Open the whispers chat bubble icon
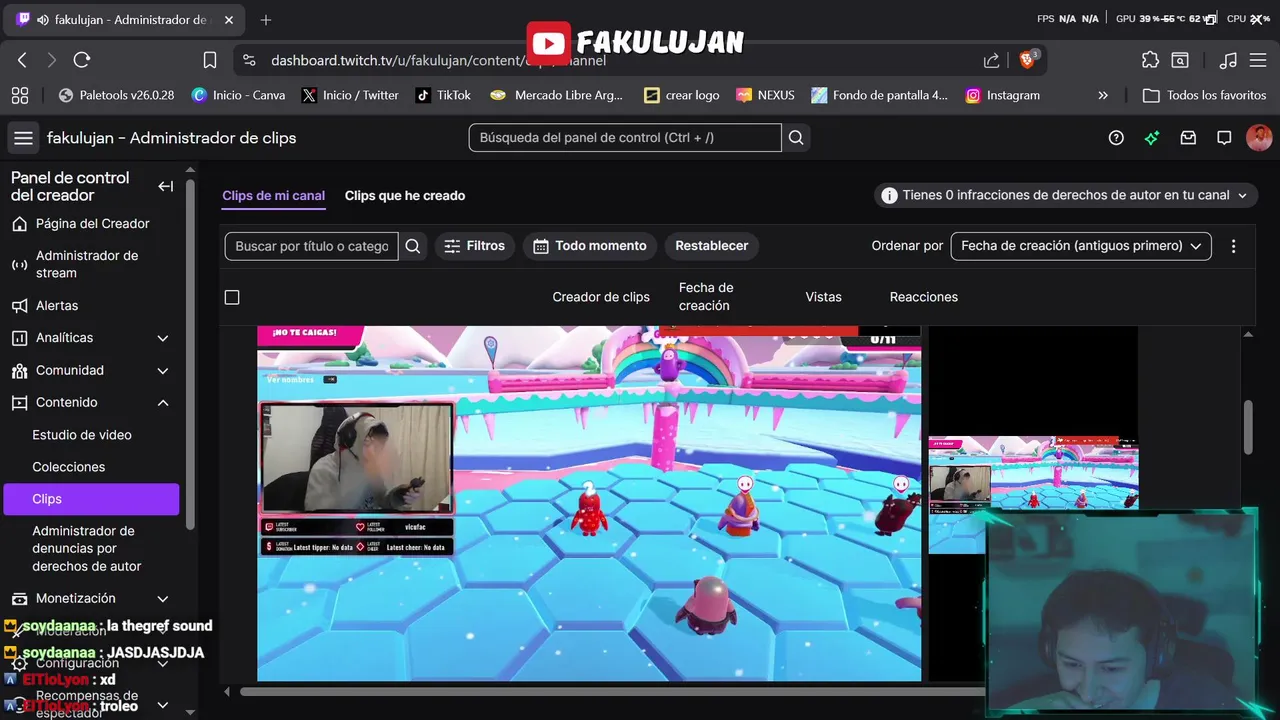This screenshot has height=720, width=1280. [x=1224, y=138]
